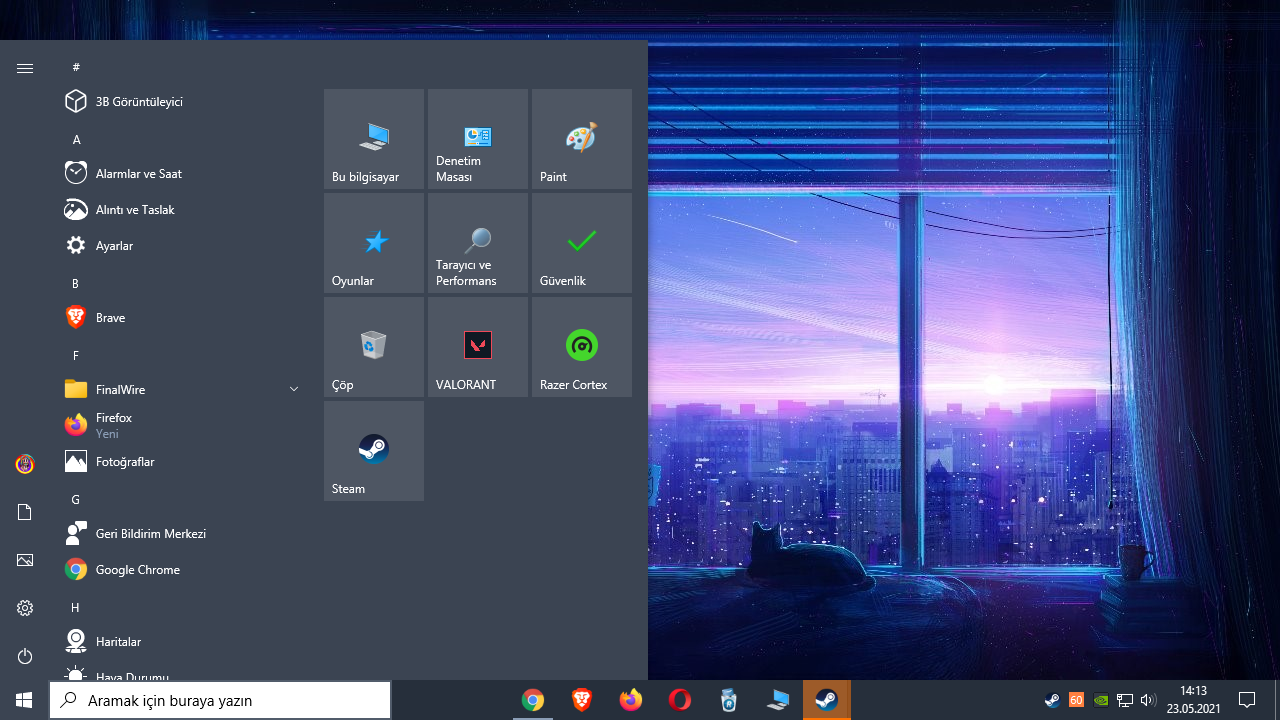Expand the FinalWire folder
This screenshot has height=720, width=1280.
click(x=183, y=390)
